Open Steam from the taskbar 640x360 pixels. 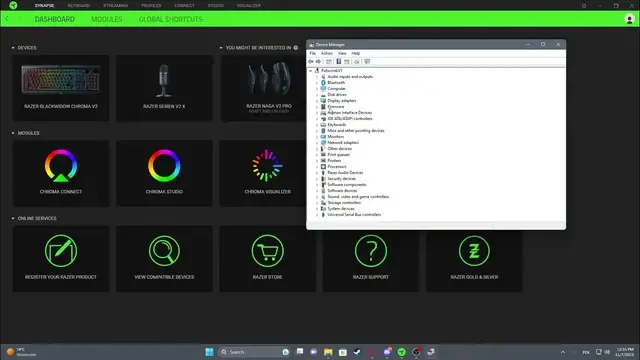pyautogui.click(x=357, y=352)
